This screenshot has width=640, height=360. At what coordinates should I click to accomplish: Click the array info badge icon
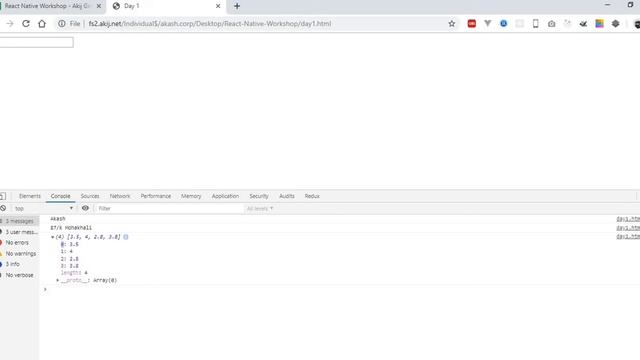(126, 237)
